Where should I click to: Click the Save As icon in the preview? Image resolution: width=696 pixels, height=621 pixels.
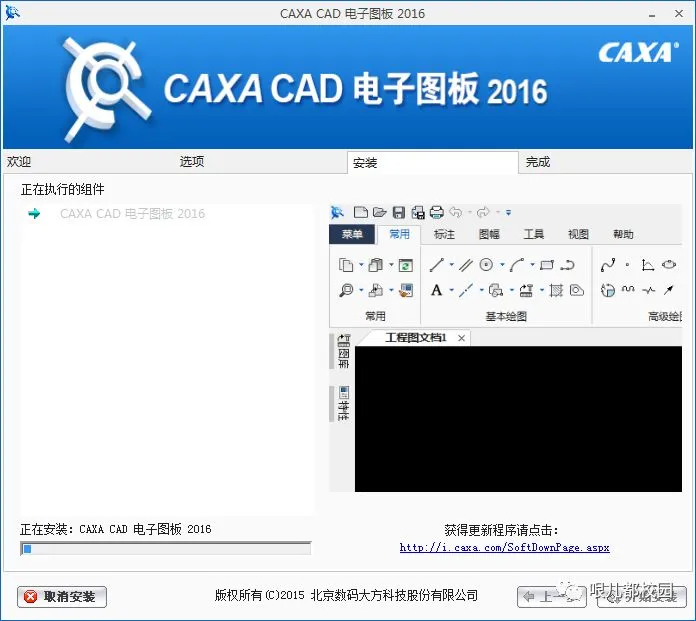coord(418,212)
